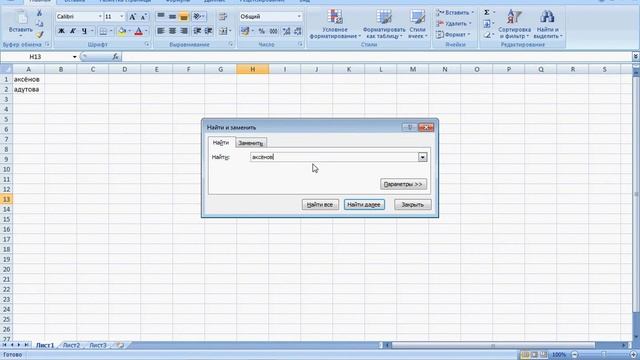Click the Fill down icon
The image size is (640, 360).
(x=487, y=24)
